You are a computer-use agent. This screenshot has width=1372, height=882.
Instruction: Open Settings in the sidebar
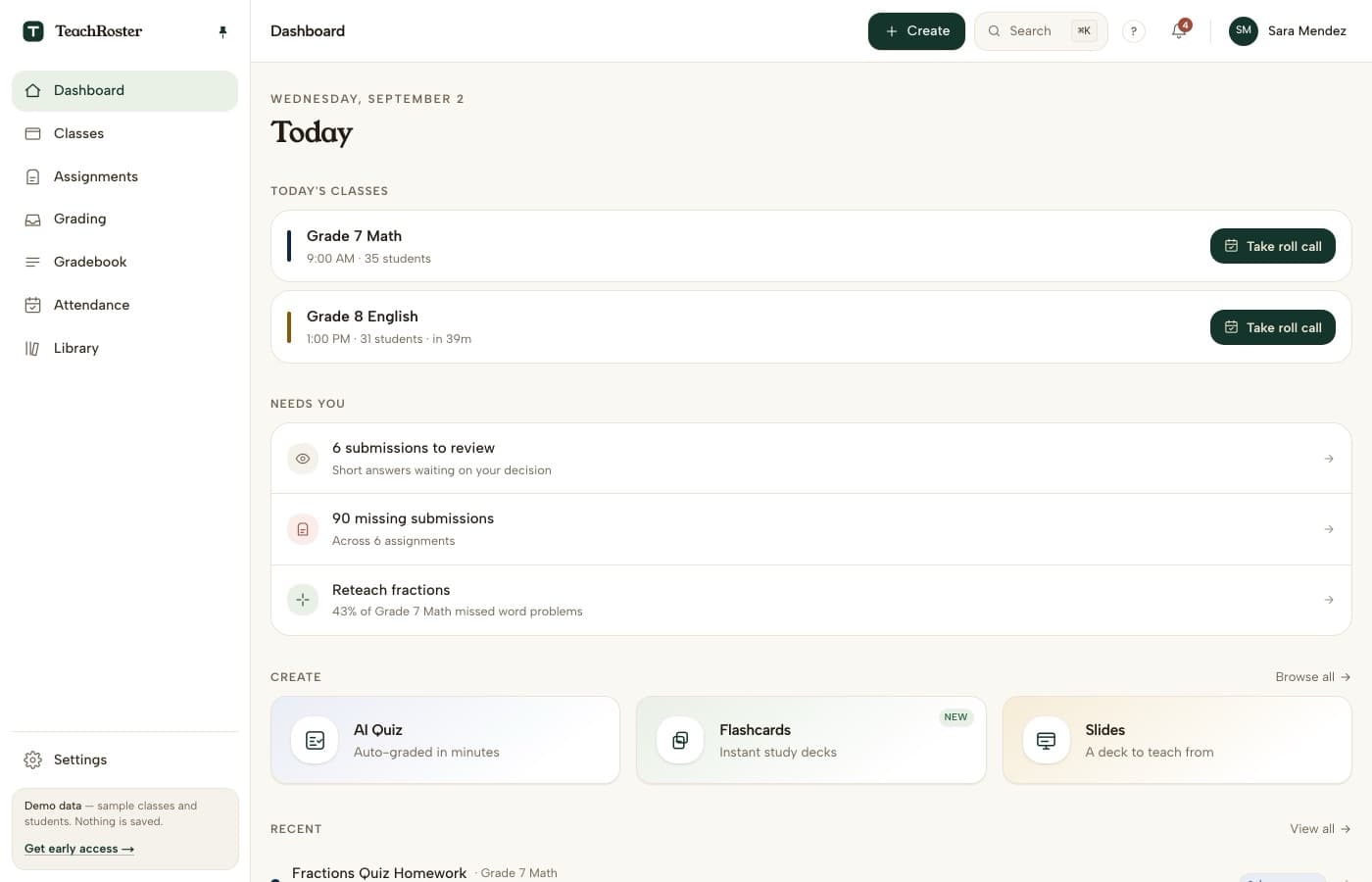pyautogui.click(x=124, y=759)
